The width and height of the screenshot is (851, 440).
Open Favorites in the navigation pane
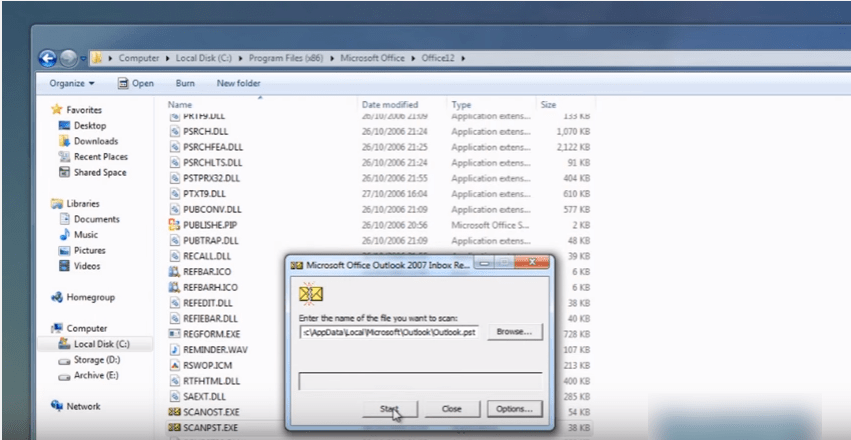point(77,110)
